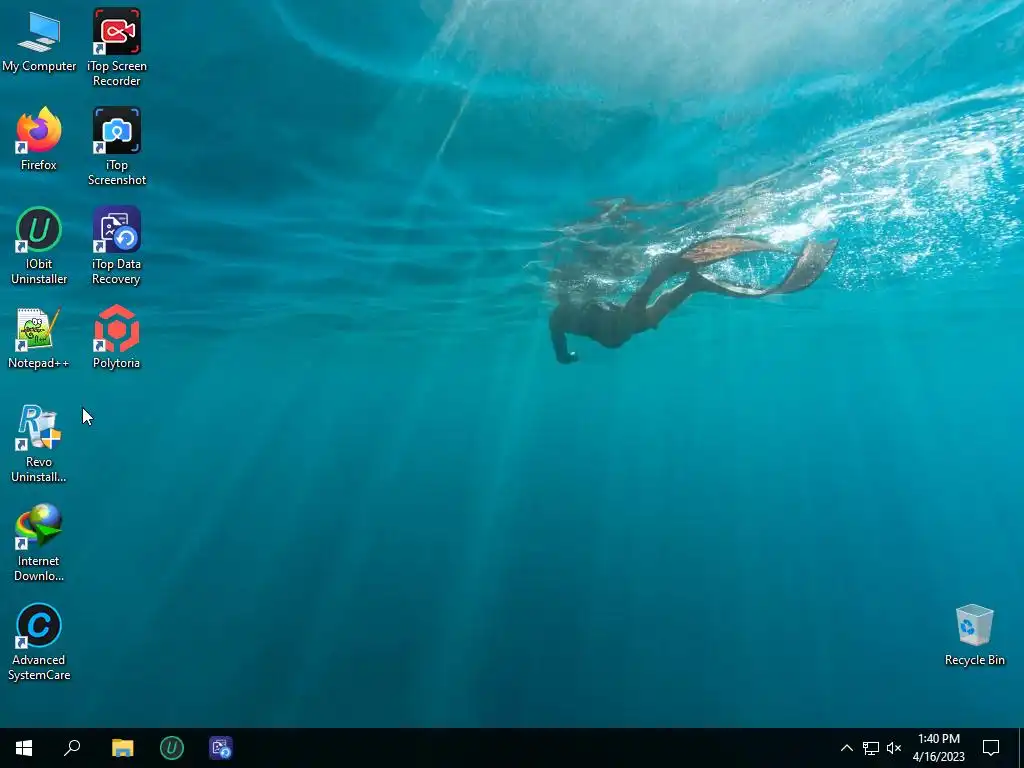Select the Polytoria desktop shortcut
Viewport: 1024px width, 768px height.
116,338
